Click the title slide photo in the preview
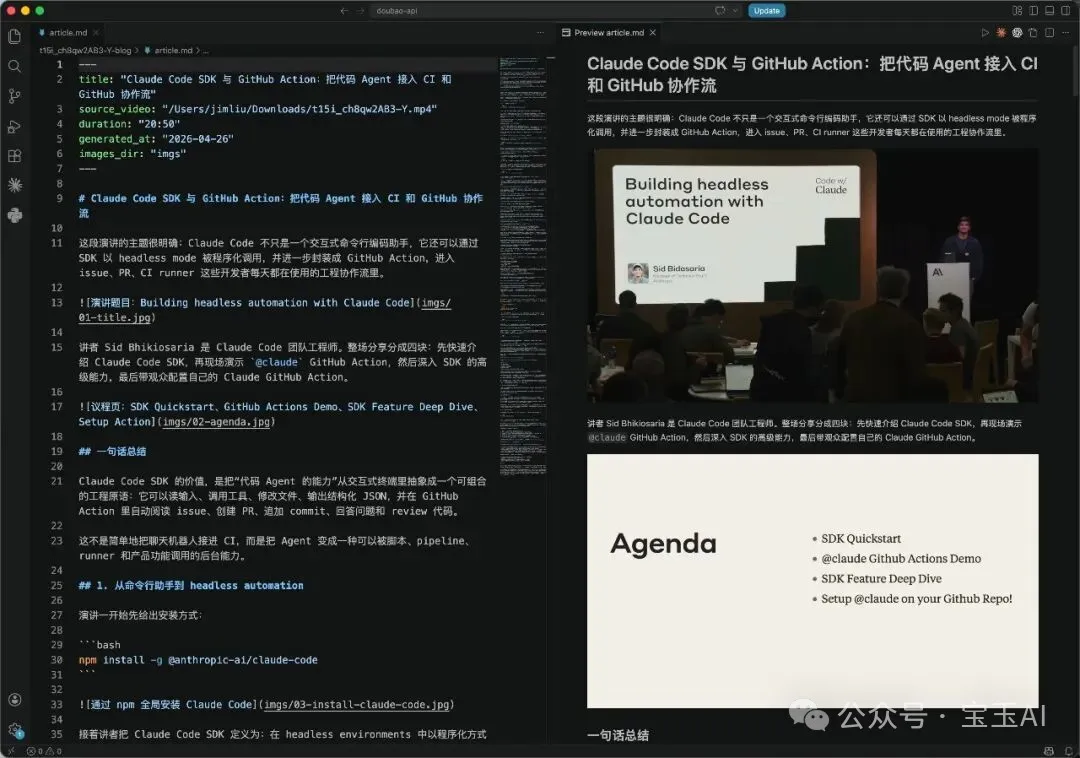This screenshot has height=758, width=1080. point(813,275)
